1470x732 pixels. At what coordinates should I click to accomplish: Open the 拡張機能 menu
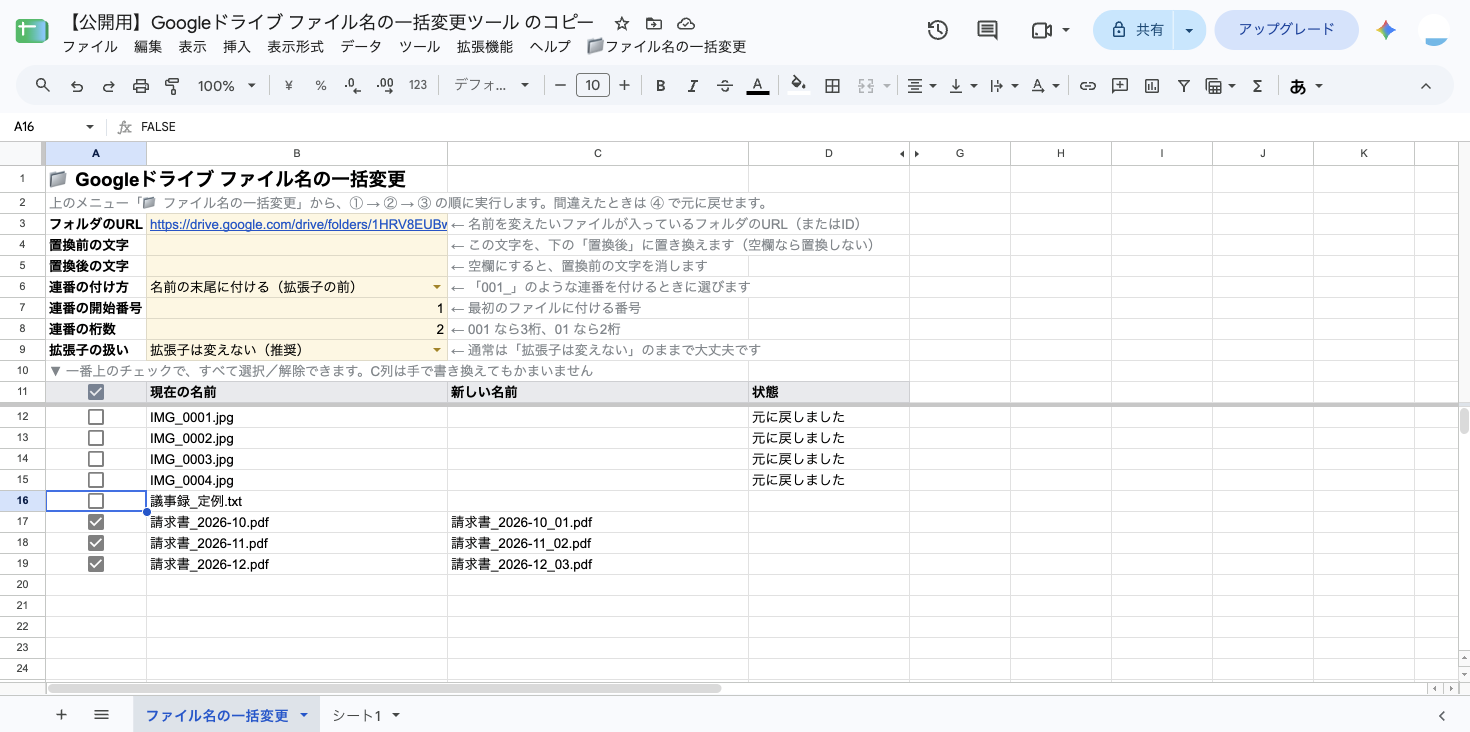tap(485, 47)
